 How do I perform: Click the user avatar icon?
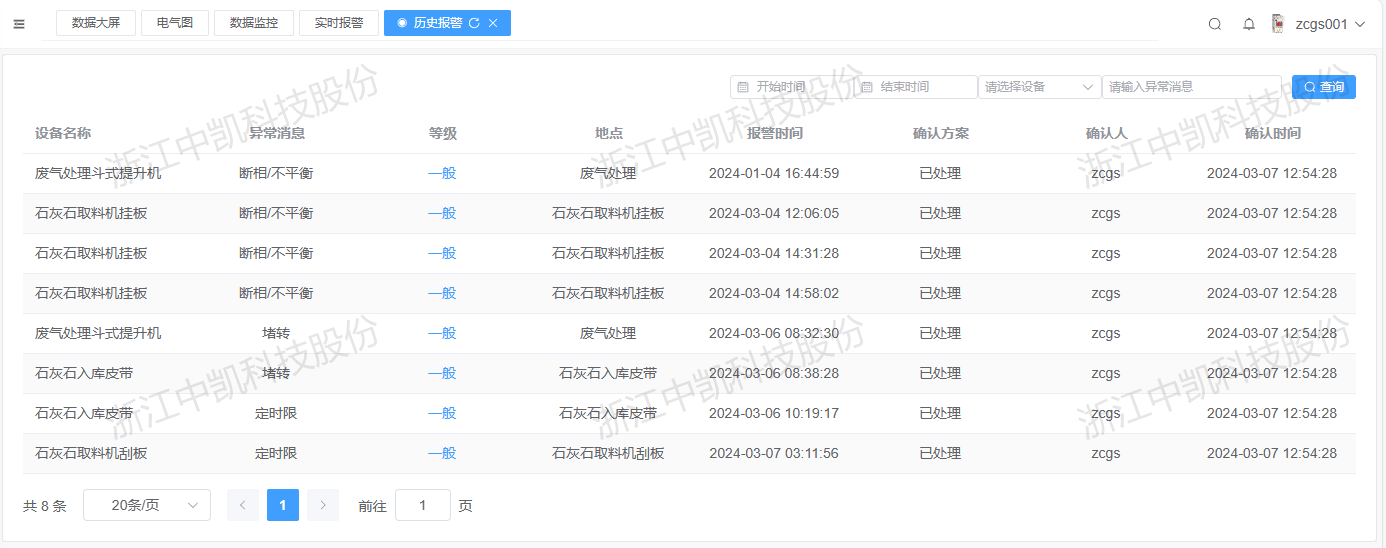coord(1277,24)
